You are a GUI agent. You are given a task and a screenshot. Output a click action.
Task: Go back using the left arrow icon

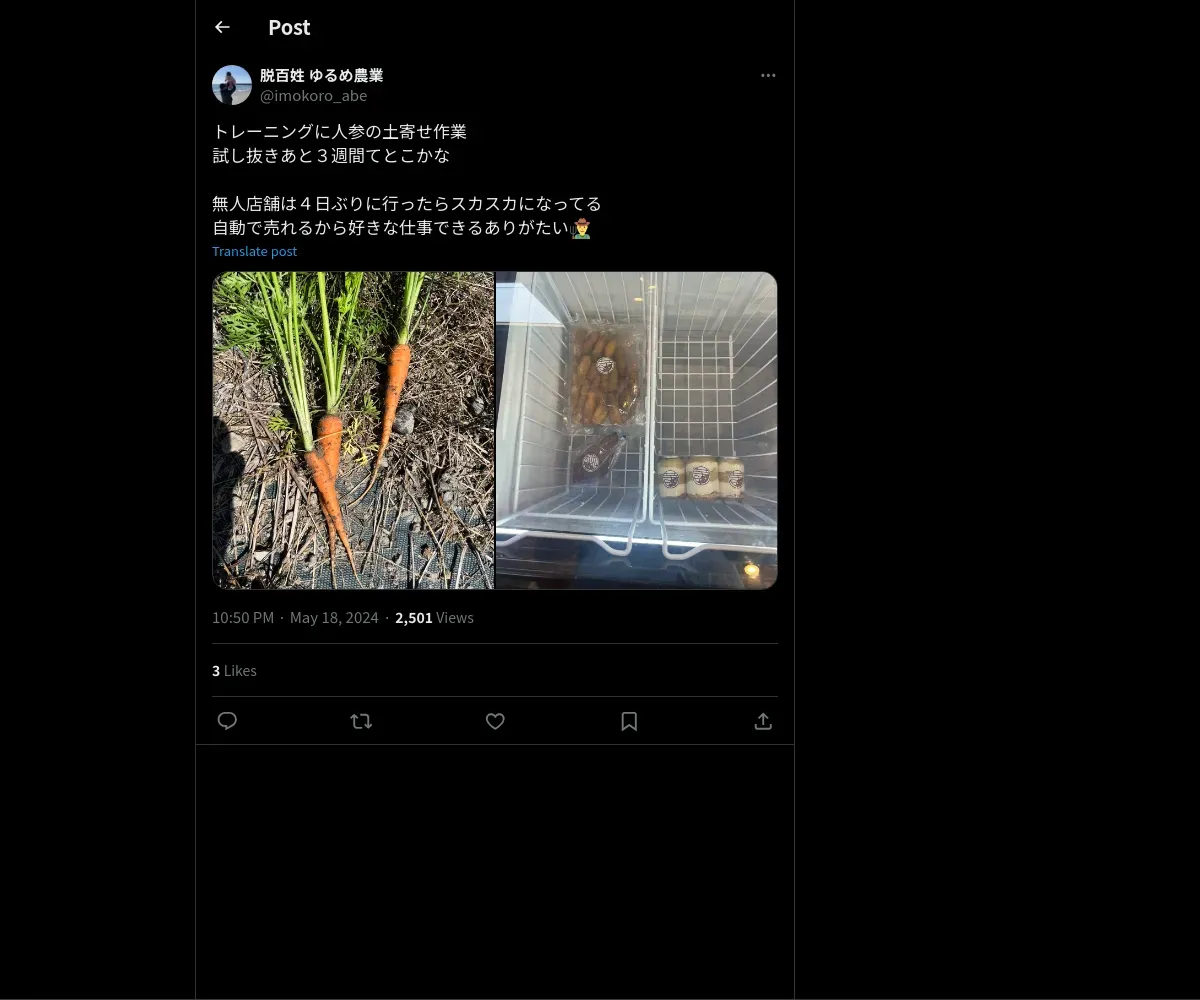(222, 27)
